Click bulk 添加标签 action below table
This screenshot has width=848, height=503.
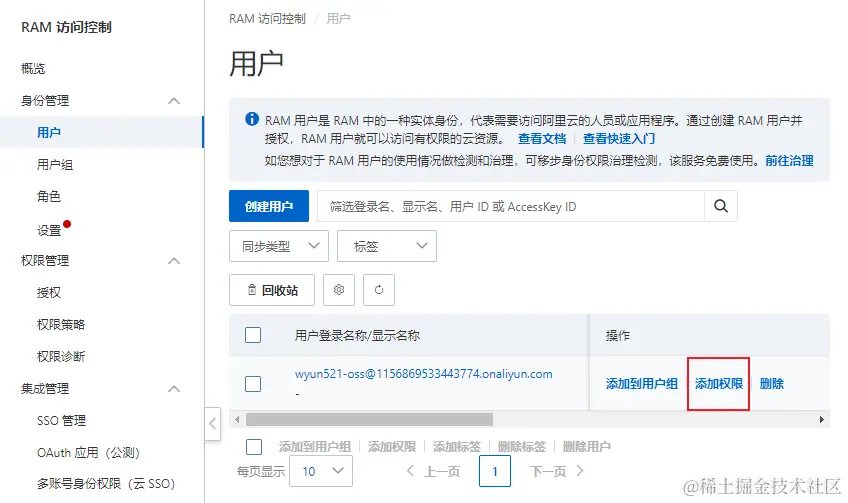pos(457,447)
